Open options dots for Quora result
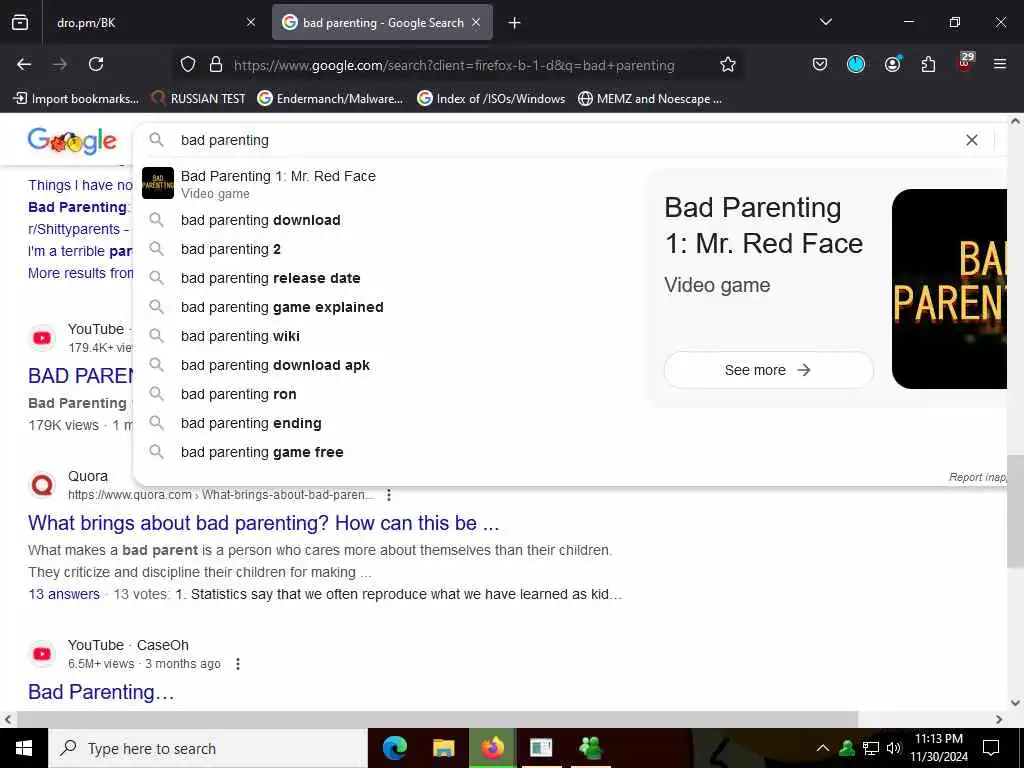 [389, 495]
